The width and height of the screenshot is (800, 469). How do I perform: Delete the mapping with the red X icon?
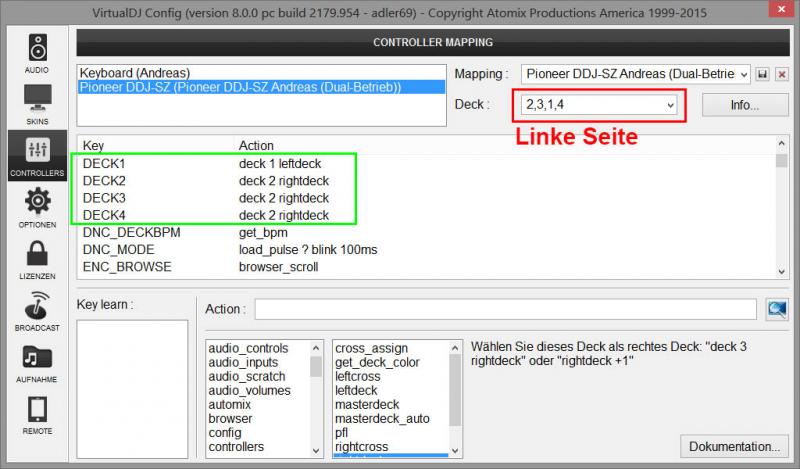click(x=782, y=75)
